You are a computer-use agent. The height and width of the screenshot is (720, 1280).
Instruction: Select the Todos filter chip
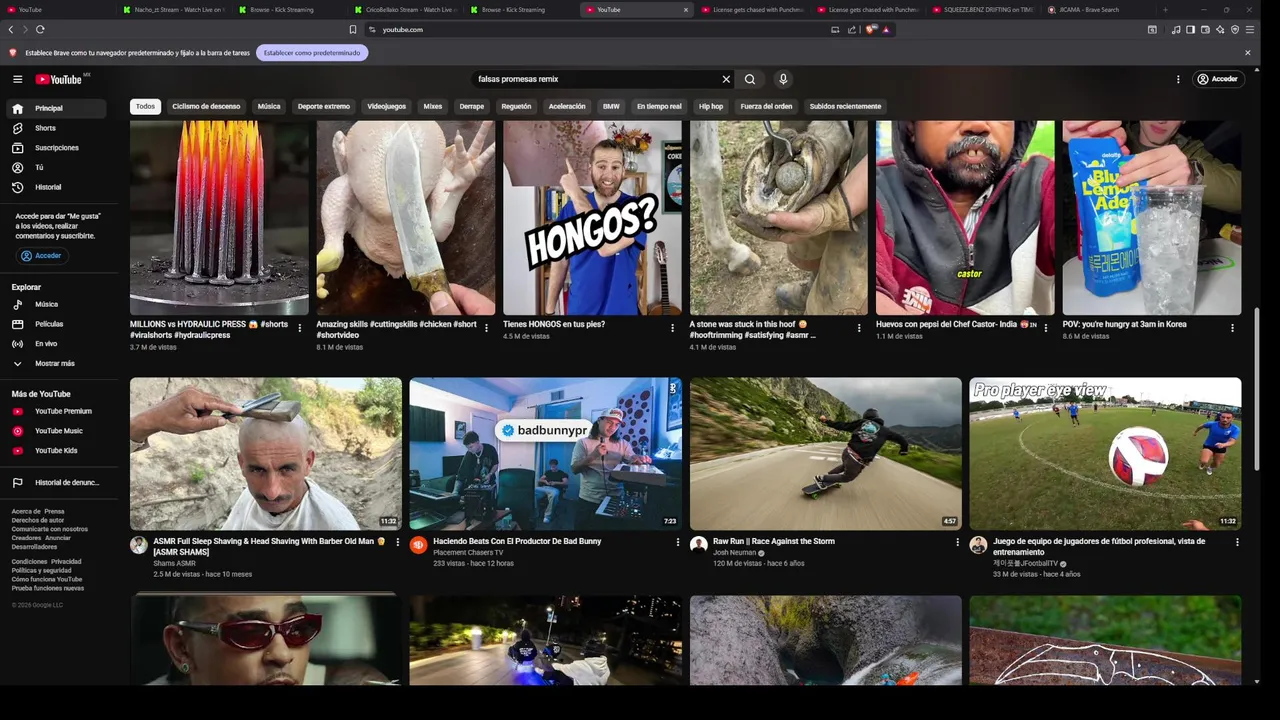pos(146,106)
